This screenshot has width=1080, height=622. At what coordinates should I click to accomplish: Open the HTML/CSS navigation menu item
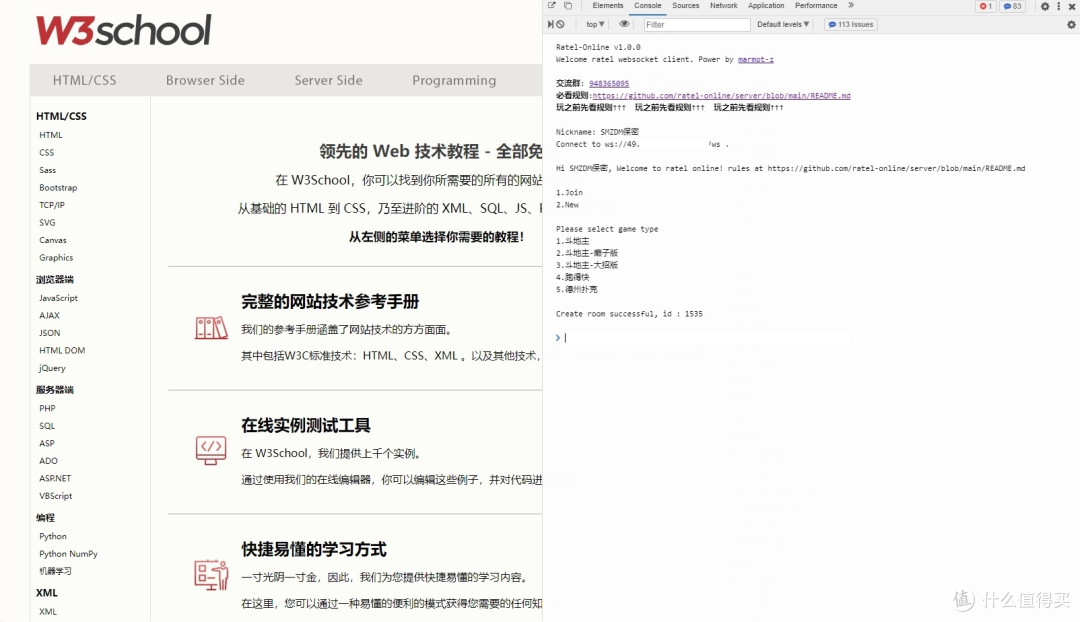pos(84,81)
